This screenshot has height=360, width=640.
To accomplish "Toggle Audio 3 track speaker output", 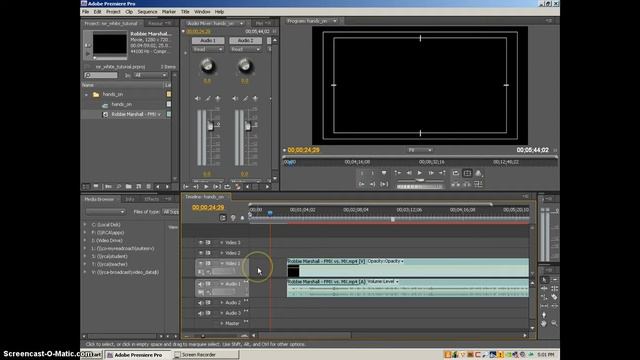I will click(200, 313).
